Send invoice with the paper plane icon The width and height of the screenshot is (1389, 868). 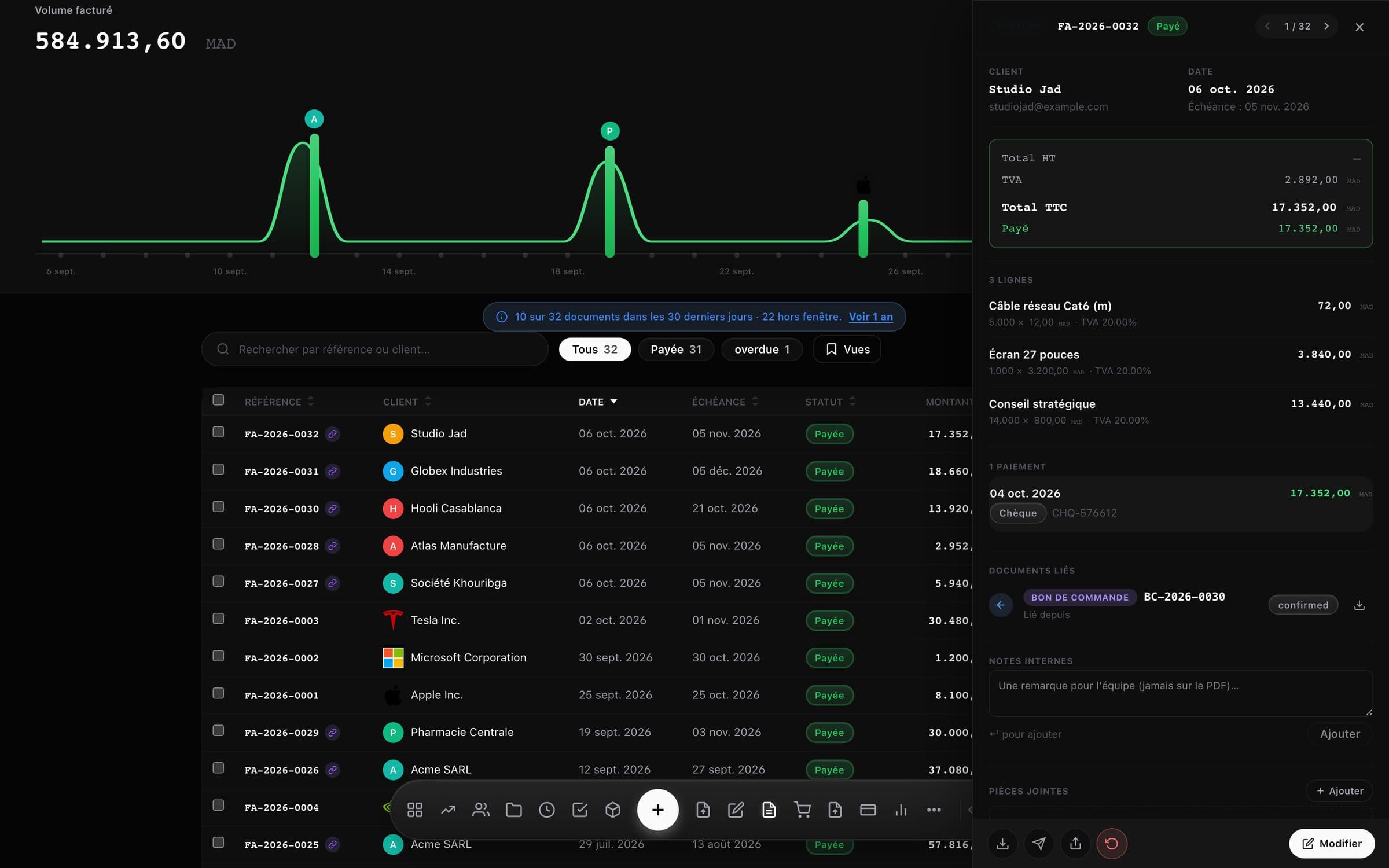1039,843
